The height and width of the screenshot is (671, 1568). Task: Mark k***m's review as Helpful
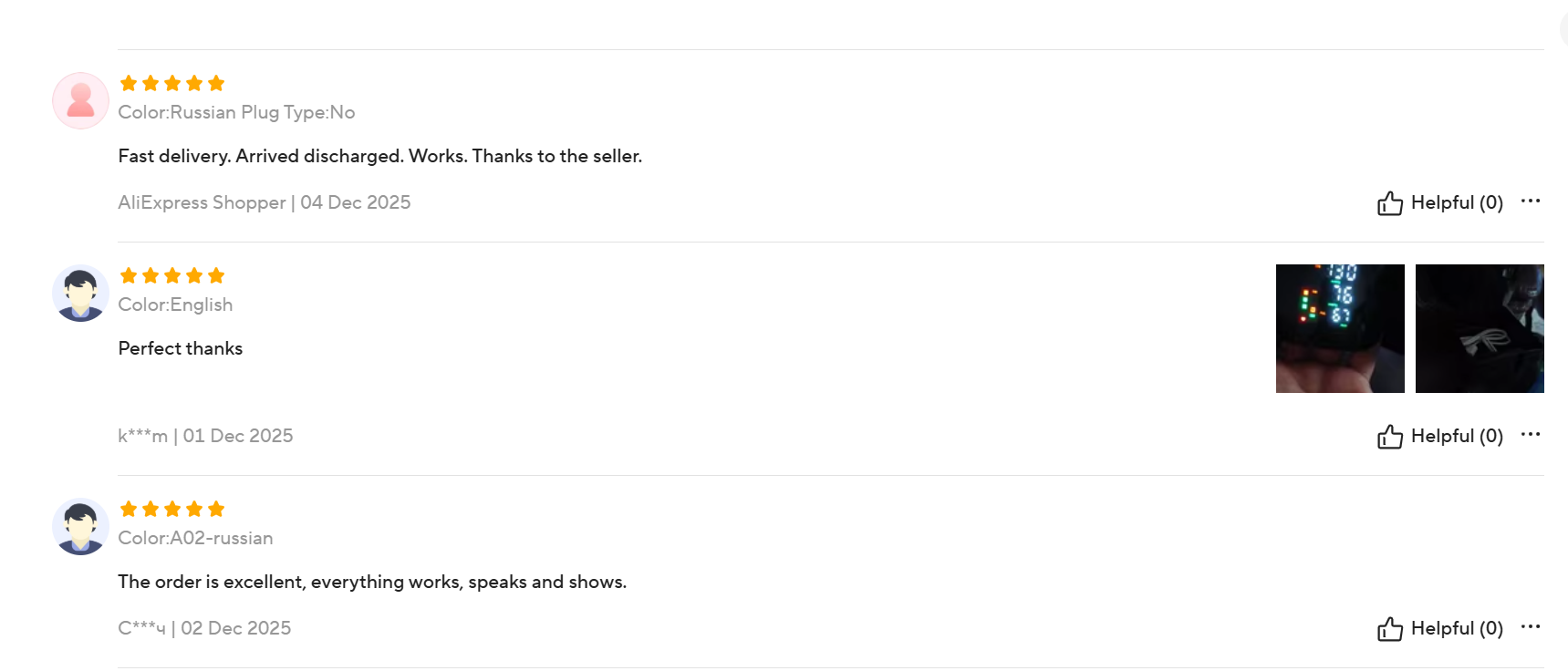[x=1440, y=436]
